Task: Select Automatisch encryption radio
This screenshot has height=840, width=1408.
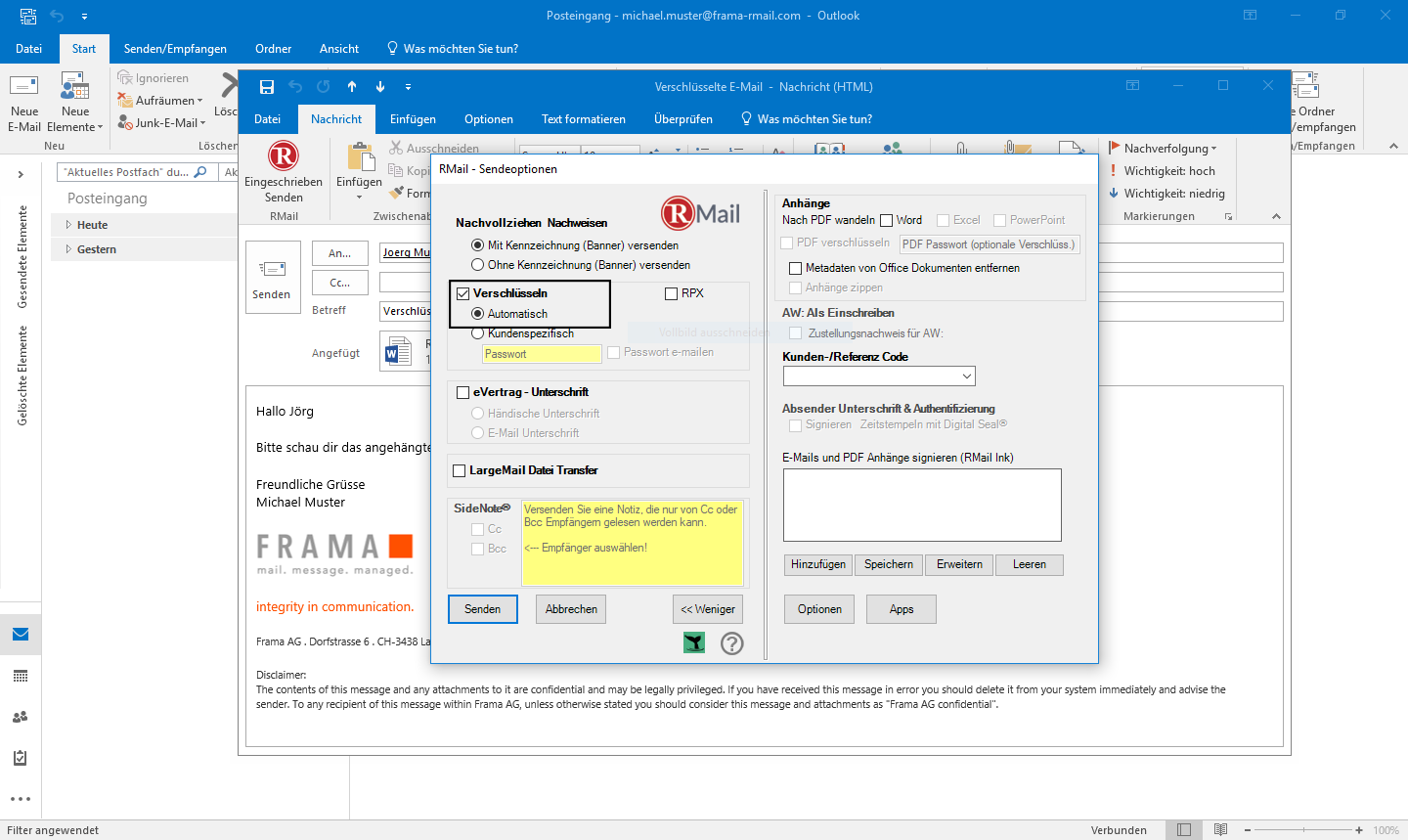Action: 477,314
